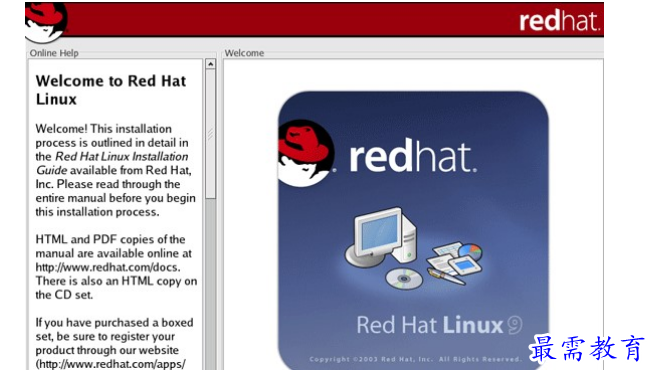Click the text 'http://www.redhat.com/docs.'
The width and height of the screenshot is (653, 380).
coord(108,267)
